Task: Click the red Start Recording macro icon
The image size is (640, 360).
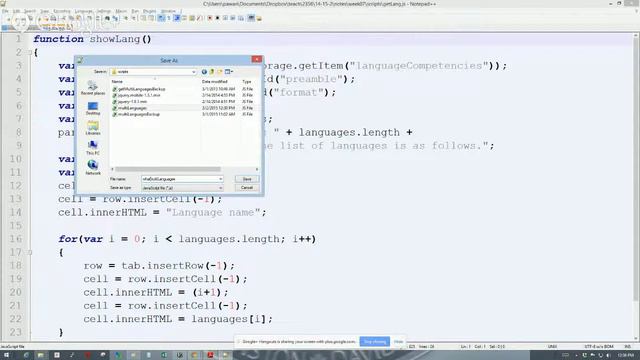Action: [210, 18]
